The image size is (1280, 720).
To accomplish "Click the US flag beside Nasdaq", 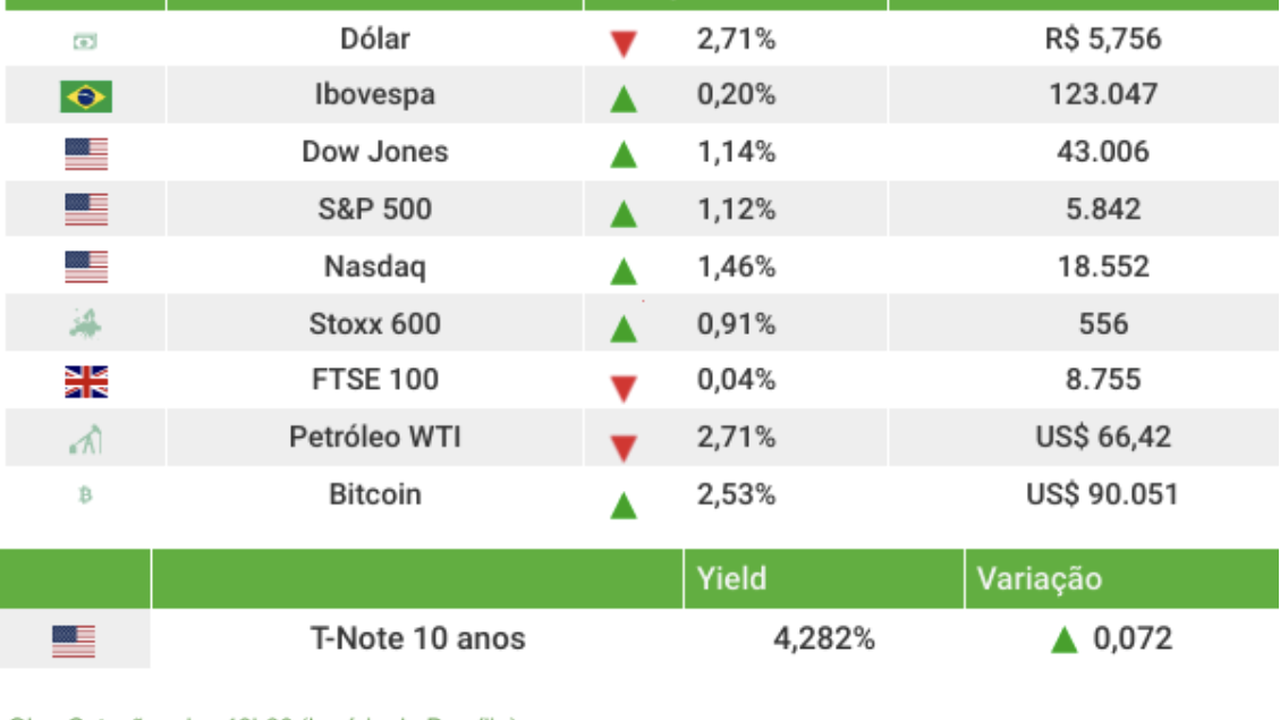I will pyautogui.click(x=85, y=267).
